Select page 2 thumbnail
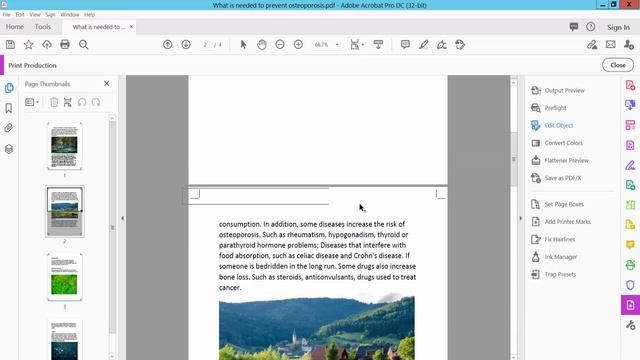Viewport: 640px width, 360px height. point(64,211)
